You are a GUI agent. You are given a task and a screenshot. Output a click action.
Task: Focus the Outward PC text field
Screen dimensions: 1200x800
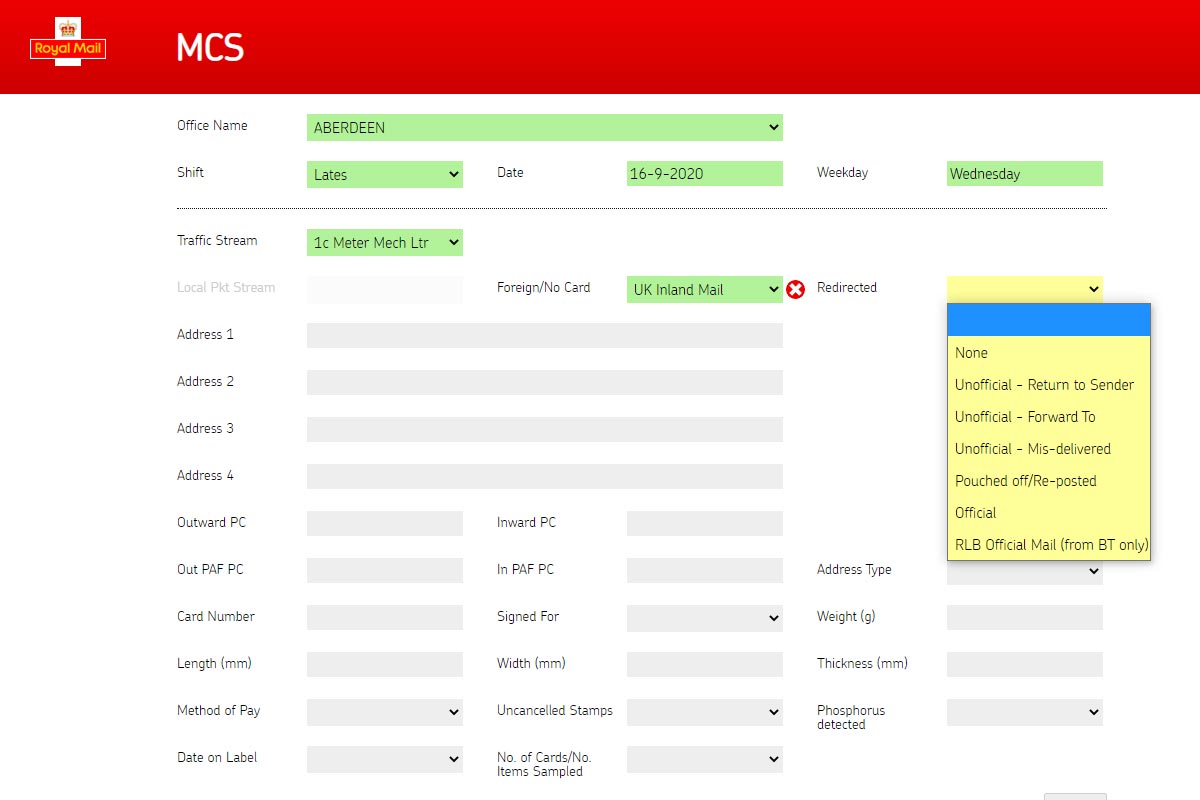click(x=384, y=524)
